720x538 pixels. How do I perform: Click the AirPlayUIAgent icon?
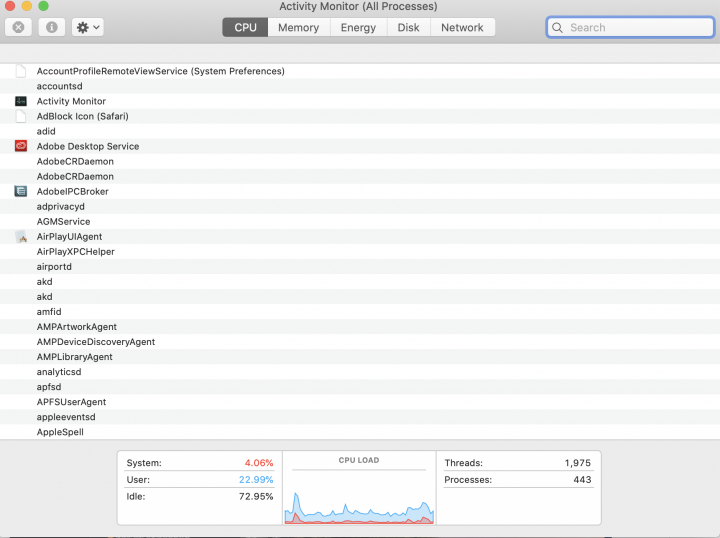[x=21, y=236]
